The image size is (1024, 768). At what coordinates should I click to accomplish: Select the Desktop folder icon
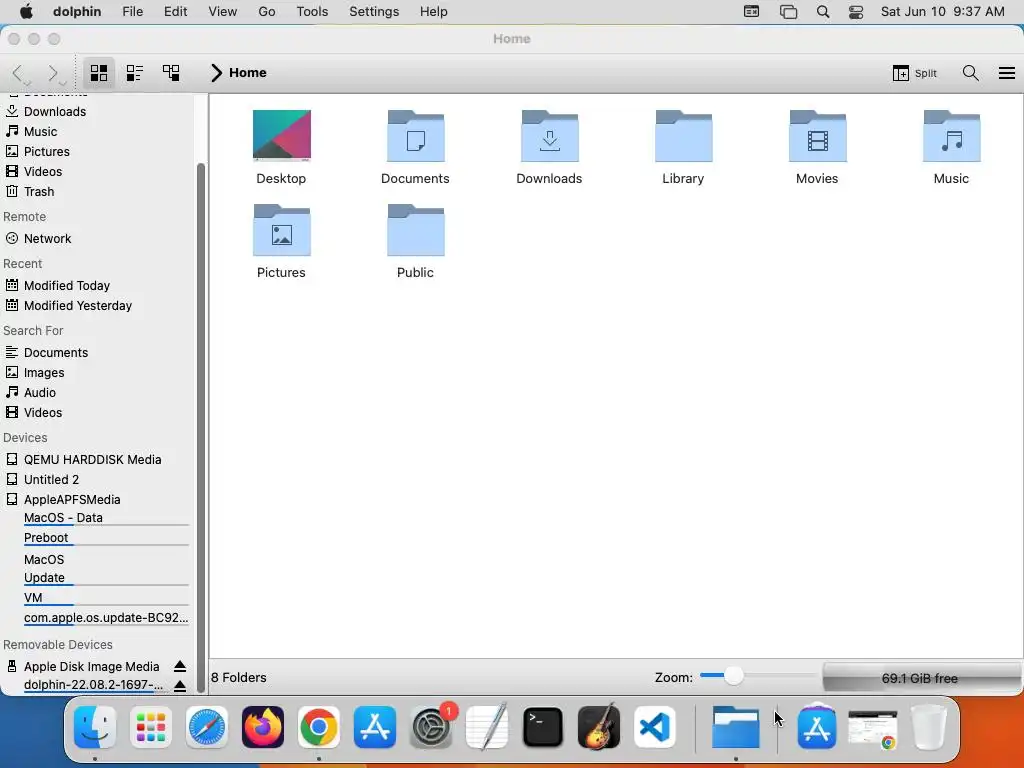point(281,135)
